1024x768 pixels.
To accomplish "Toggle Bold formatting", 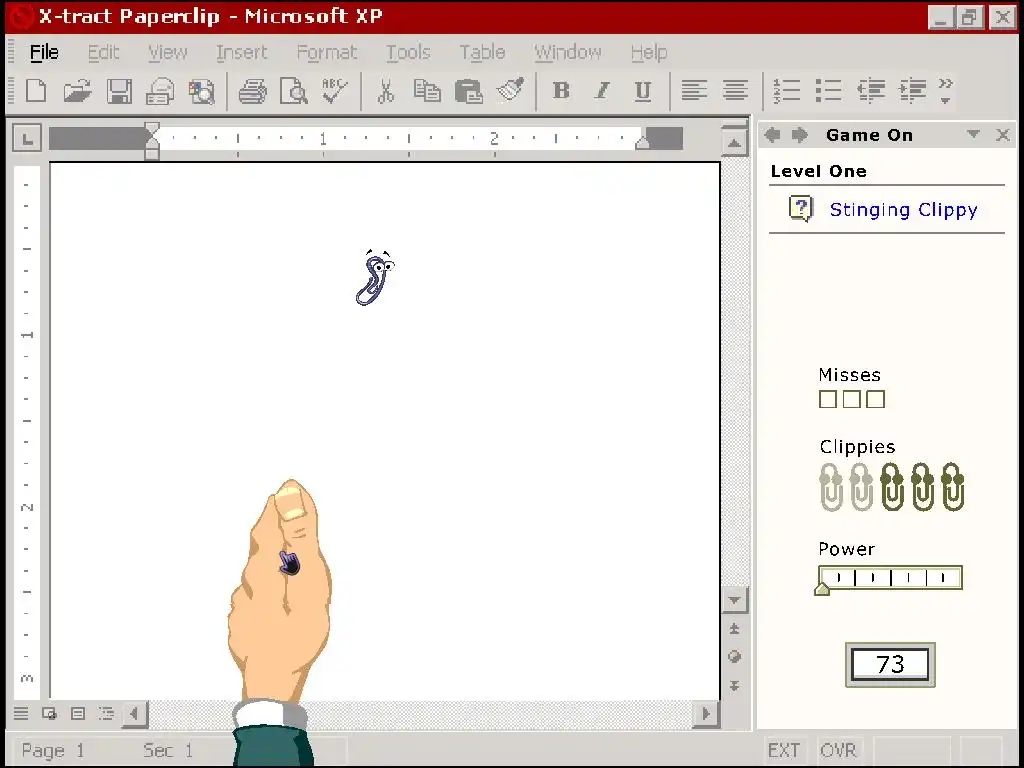I will (x=561, y=91).
